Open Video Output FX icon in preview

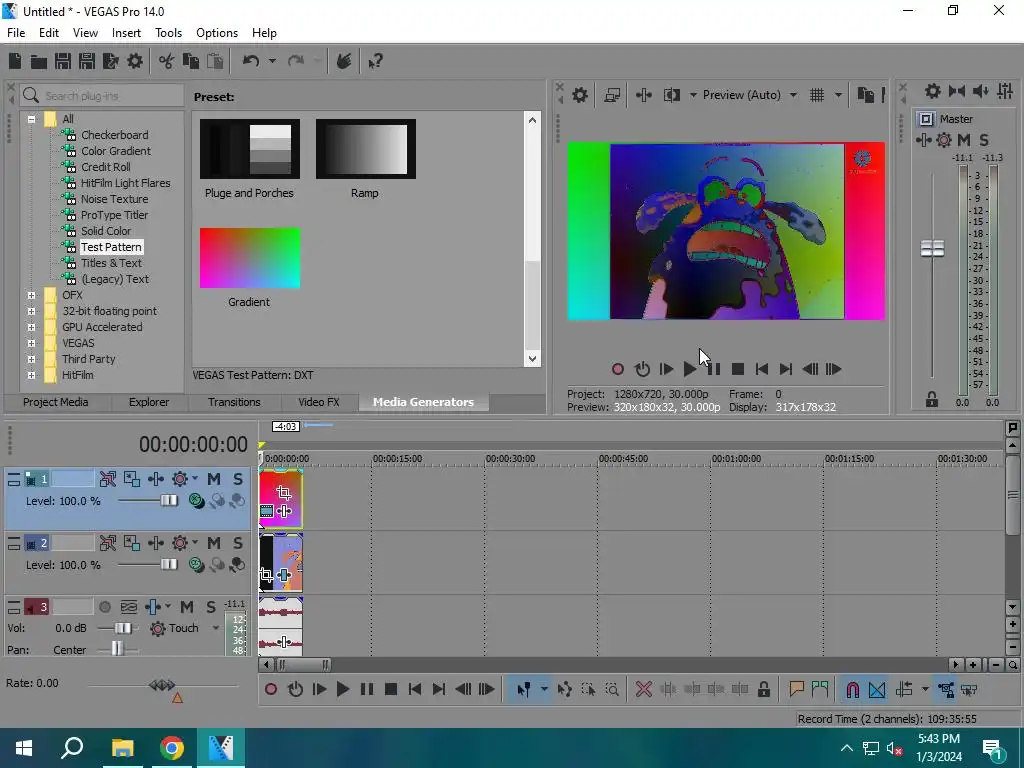pos(643,95)
